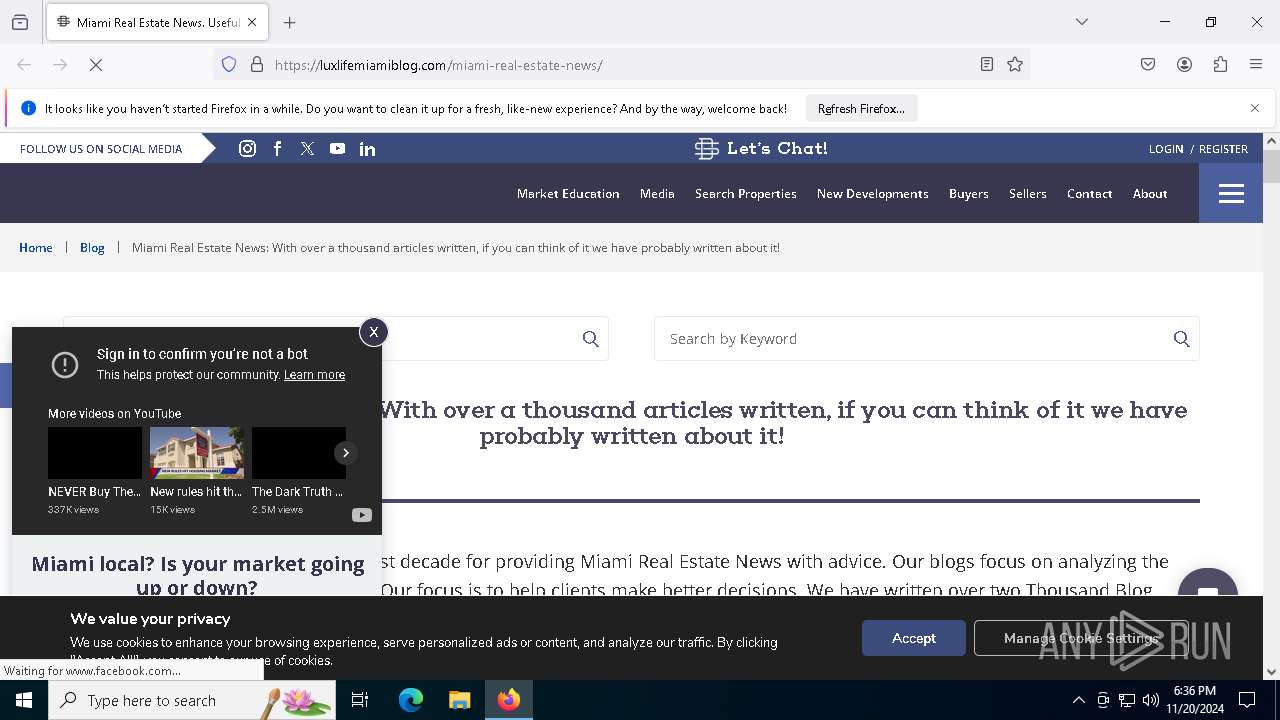Click the LOGIN link
The height and width of the screenshot is (720, 1280).
(x=1166, y=149)
